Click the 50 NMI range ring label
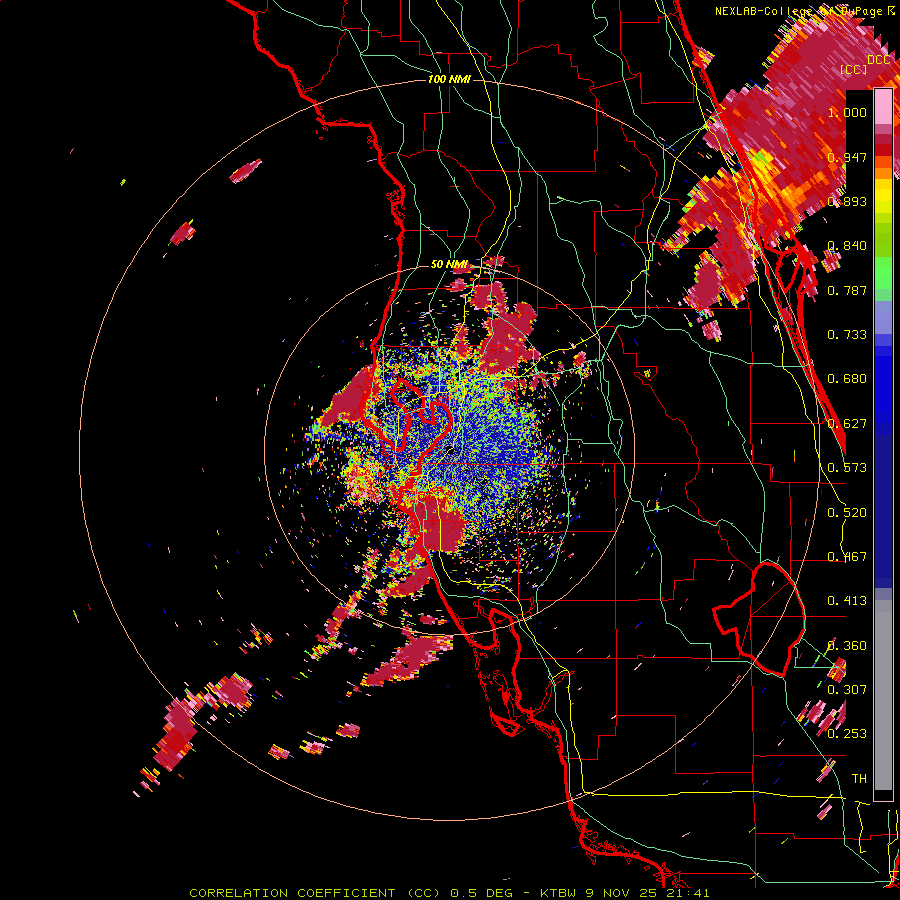This screenshot has width=900, height=900. pos(449,265)
